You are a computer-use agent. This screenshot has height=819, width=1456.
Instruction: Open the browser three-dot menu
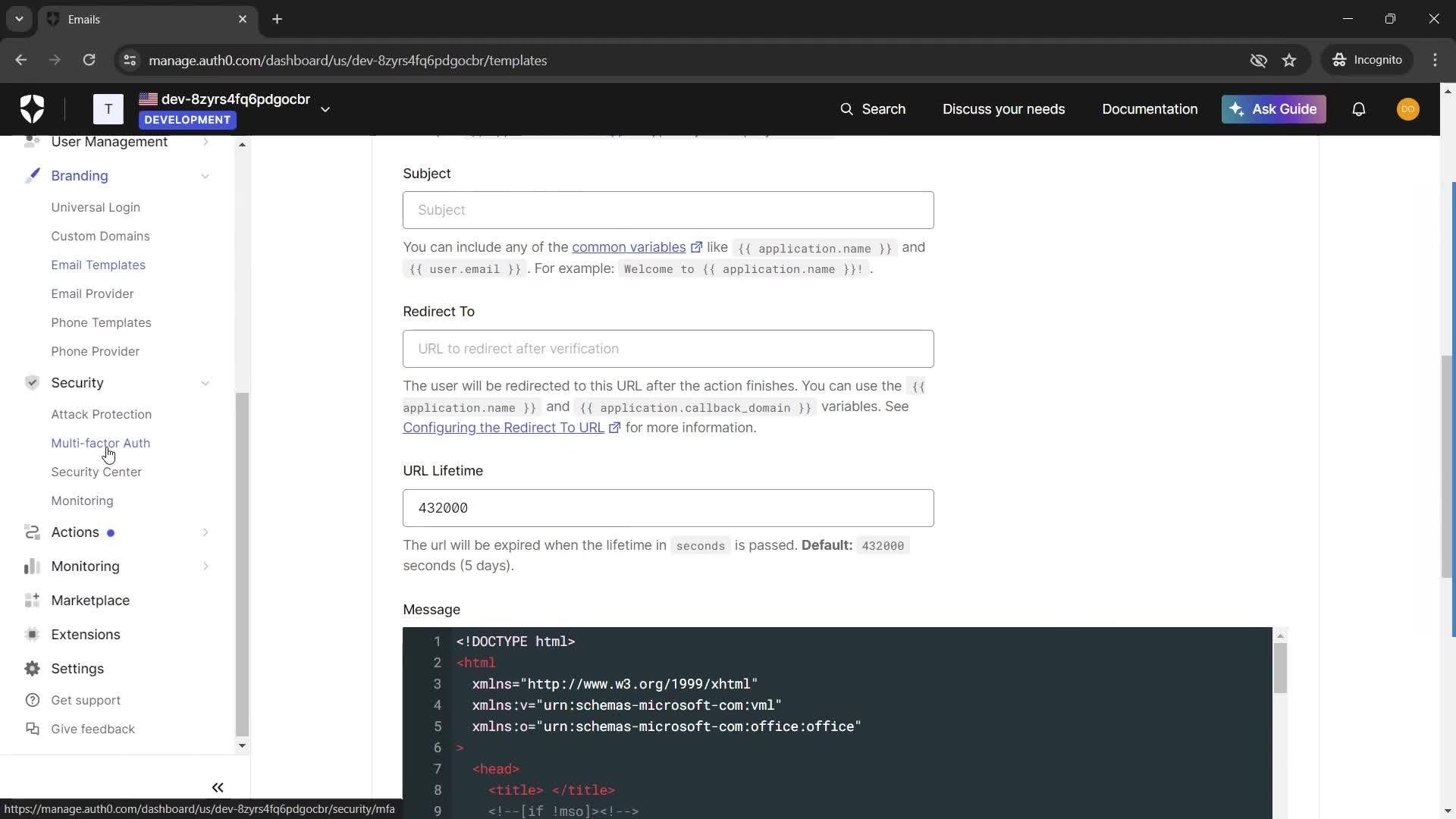click(x=1435, y=60)
